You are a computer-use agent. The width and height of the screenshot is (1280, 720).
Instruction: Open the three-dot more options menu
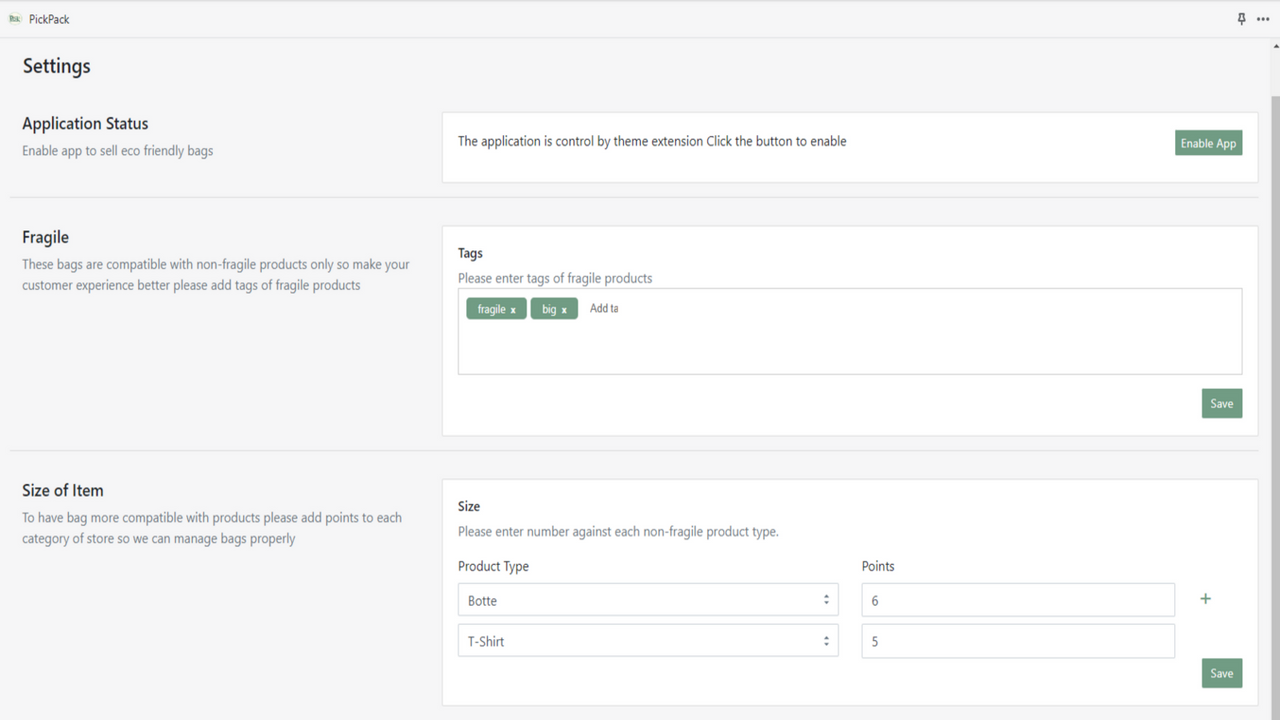(x=1263, y=19)
